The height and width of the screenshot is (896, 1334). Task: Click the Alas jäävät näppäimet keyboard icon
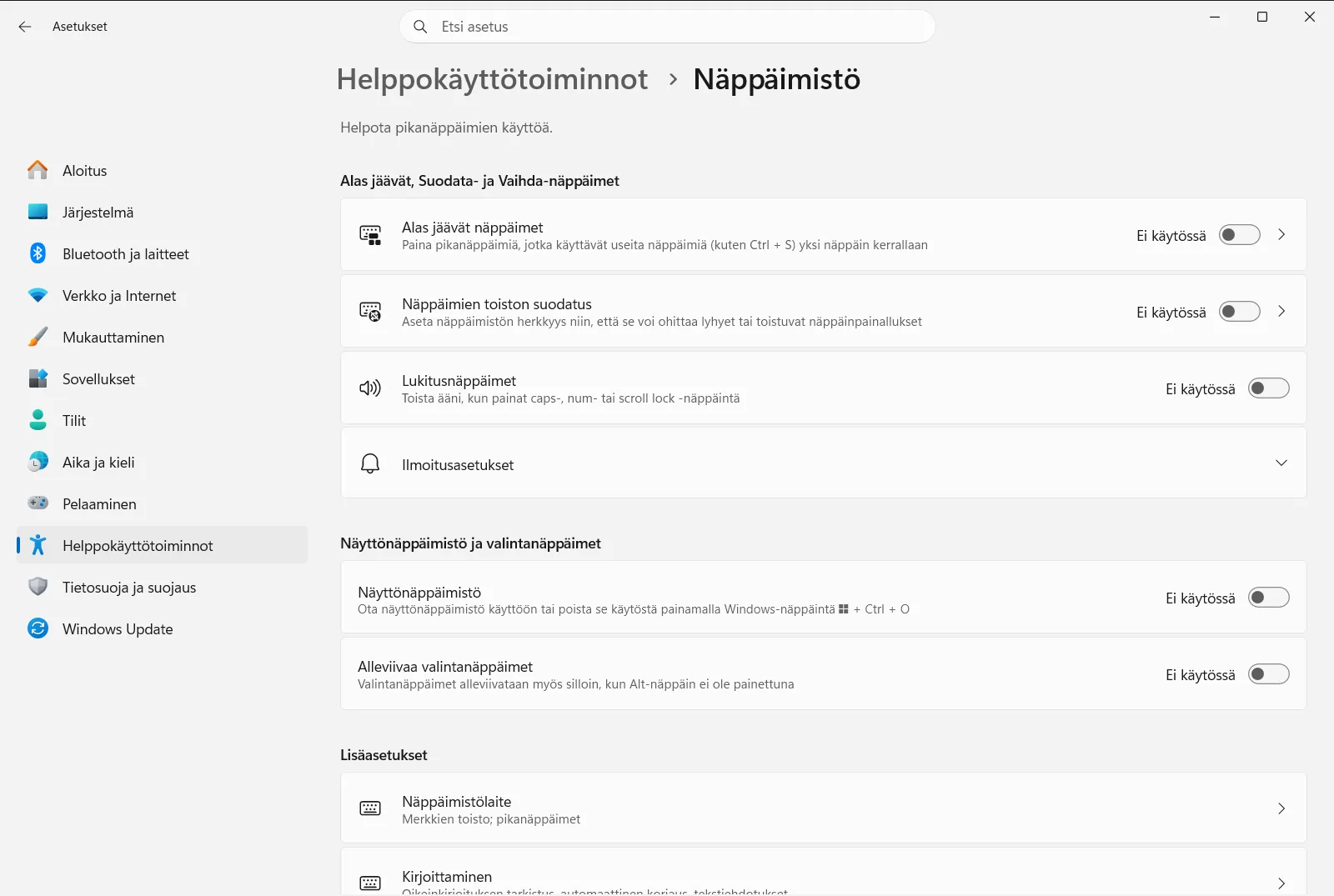(370, 235)
